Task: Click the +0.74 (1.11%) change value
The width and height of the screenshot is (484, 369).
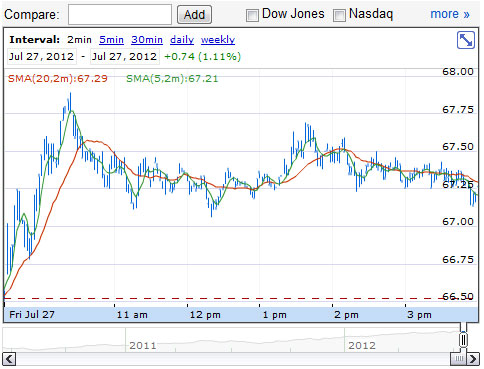Action: (203, 56)
